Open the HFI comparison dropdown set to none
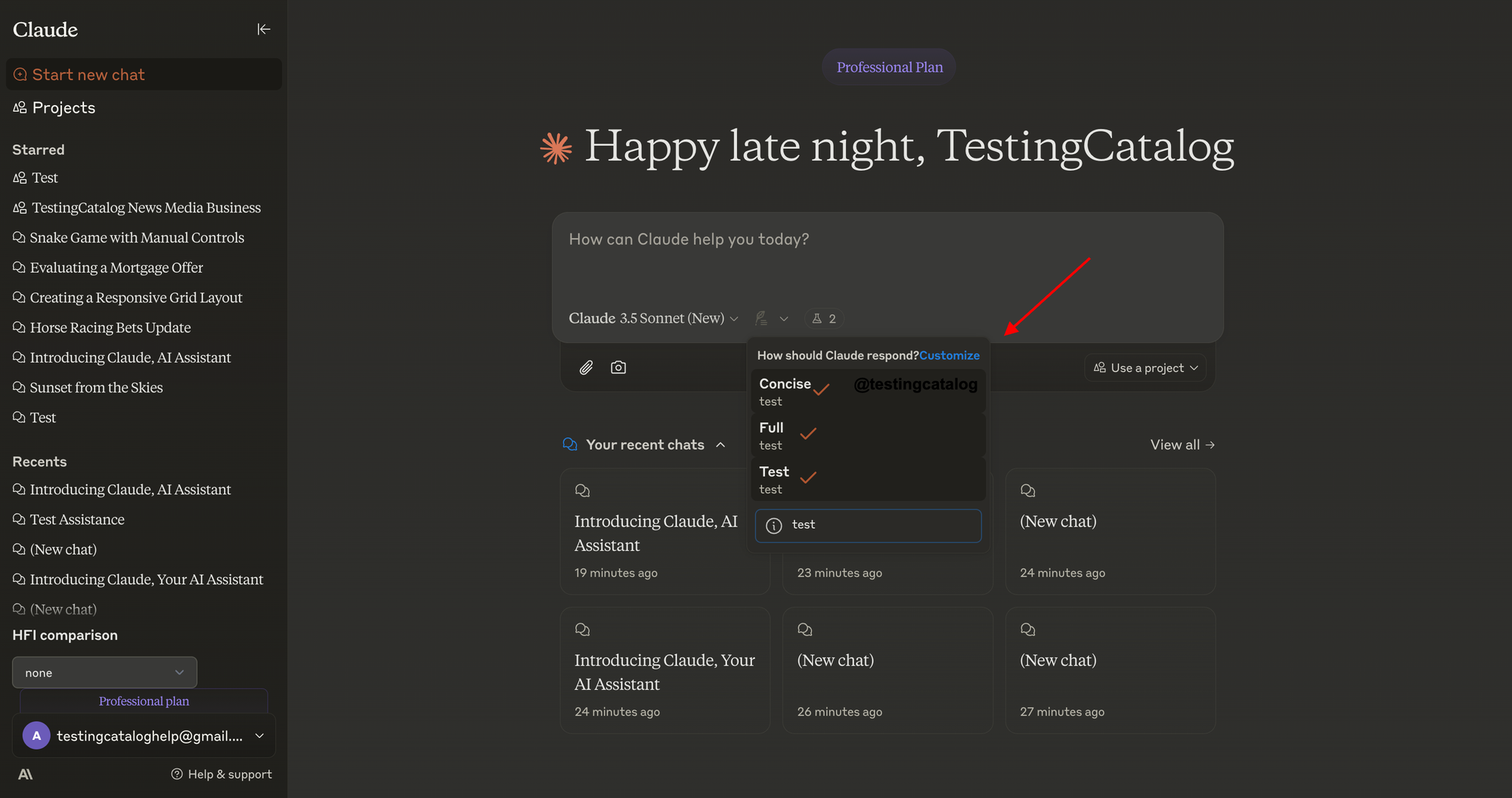Screen dimensions: 1512x798 pyautogui.click(x=104, y=673)
